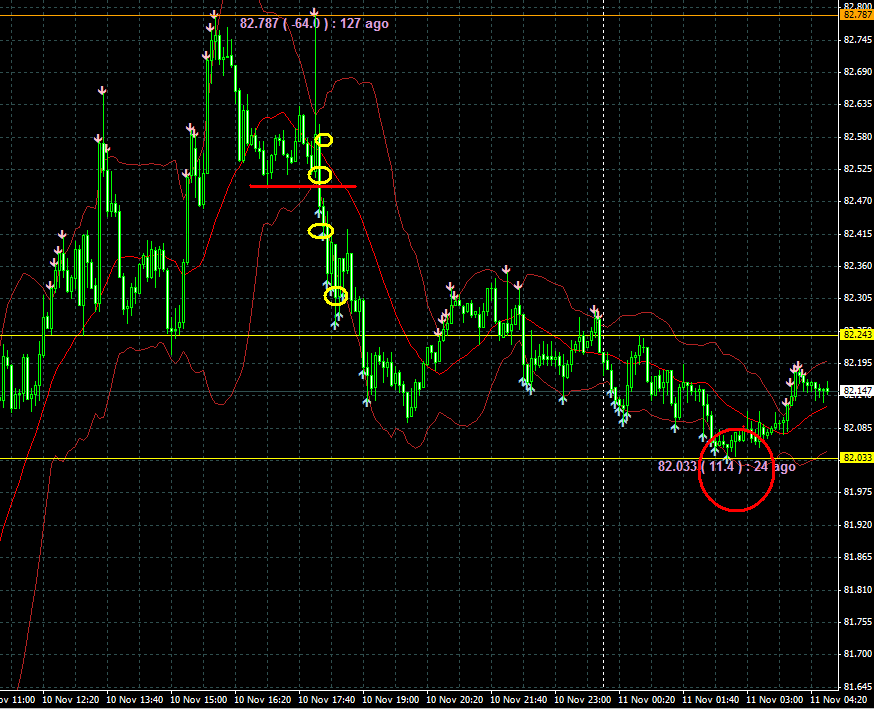Viewport: 874px width, 710px height.
Task: Click the "11 Nov 03:00" time label
Action: pyautogui.click(x=771, y=699)
